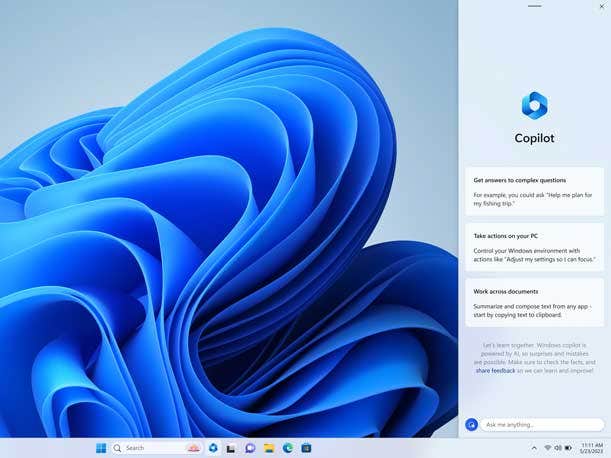Open Microsoft Store from the taskbar
This screenshot has width=611, height=458.
coord(306,448)
